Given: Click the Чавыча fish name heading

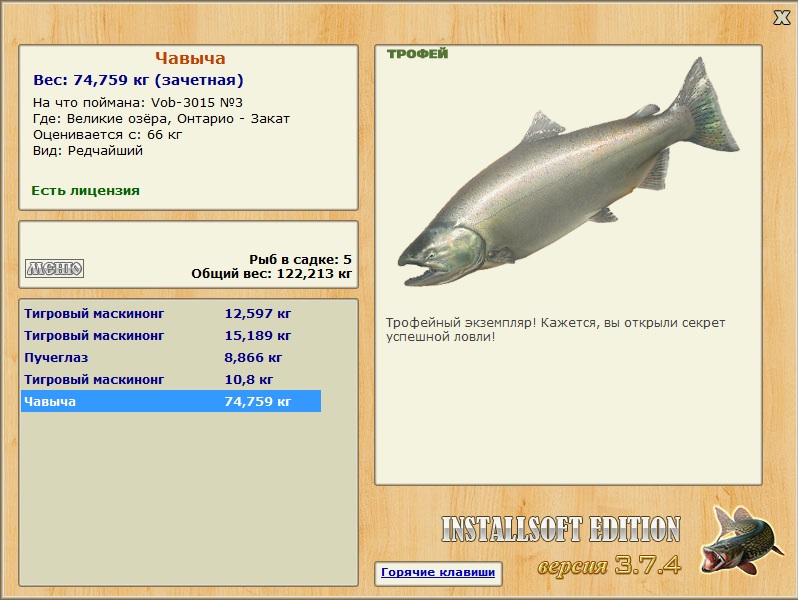Looking at the screenshot, I should [190, 59].
